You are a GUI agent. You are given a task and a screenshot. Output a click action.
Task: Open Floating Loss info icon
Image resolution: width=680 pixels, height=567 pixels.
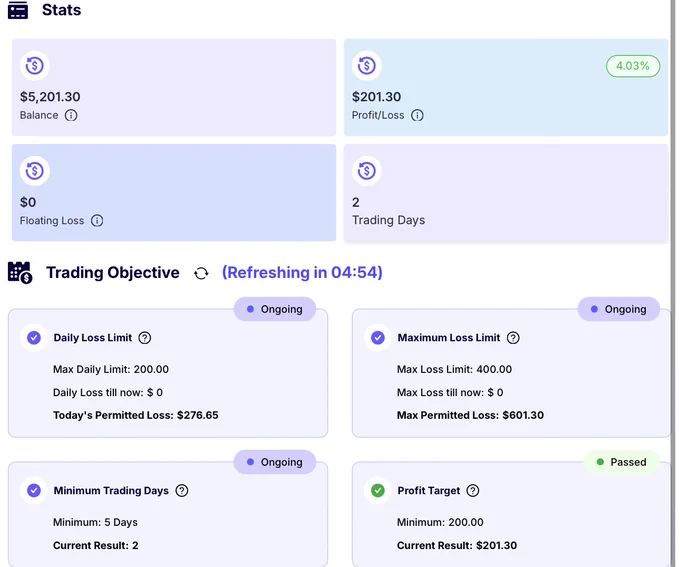pos(97,221)
